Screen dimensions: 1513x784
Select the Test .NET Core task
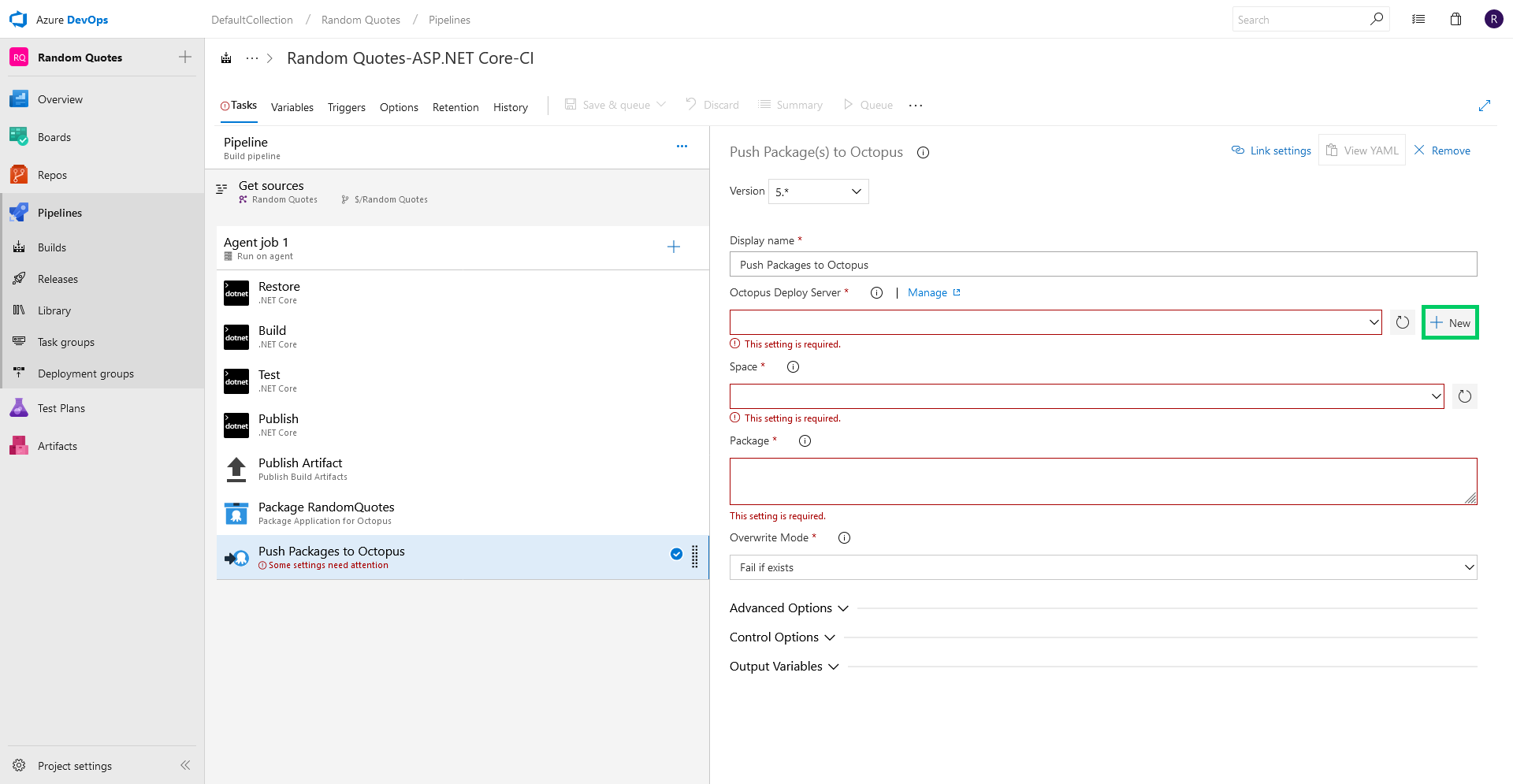click(463, 381)
